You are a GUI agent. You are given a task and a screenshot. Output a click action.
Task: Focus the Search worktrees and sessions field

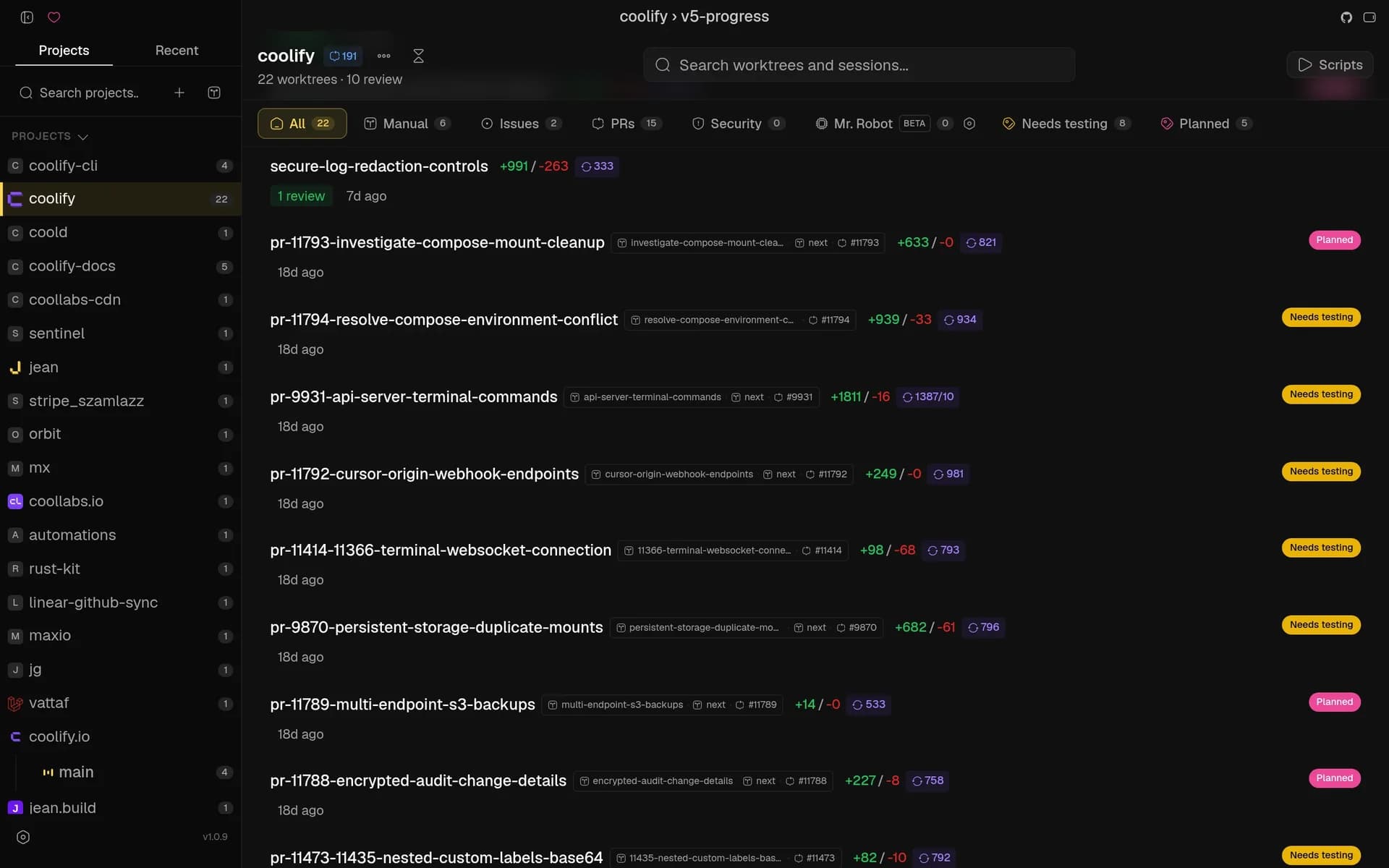click(x=859, y=65)
